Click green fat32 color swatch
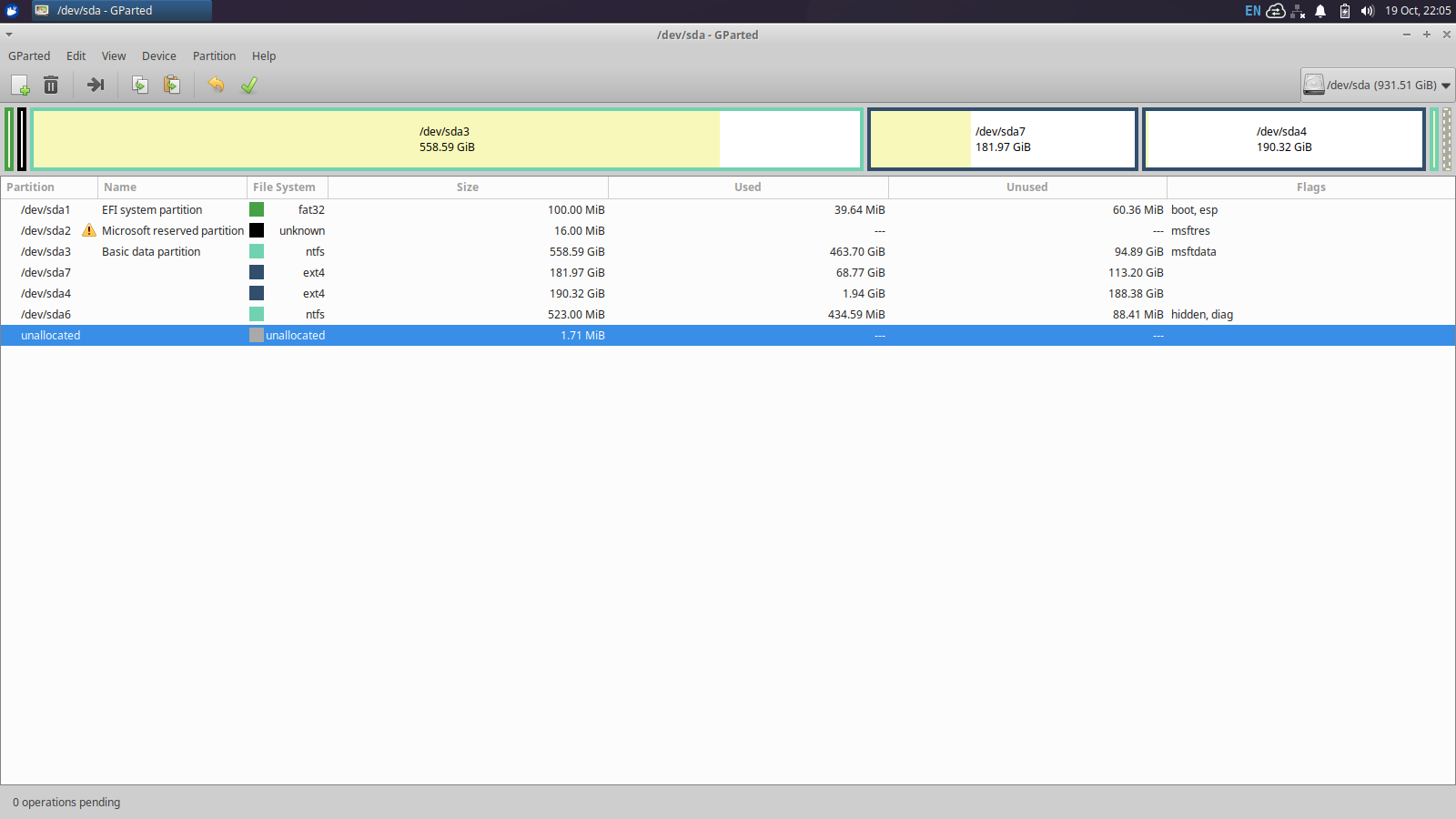 pos(257,209)
